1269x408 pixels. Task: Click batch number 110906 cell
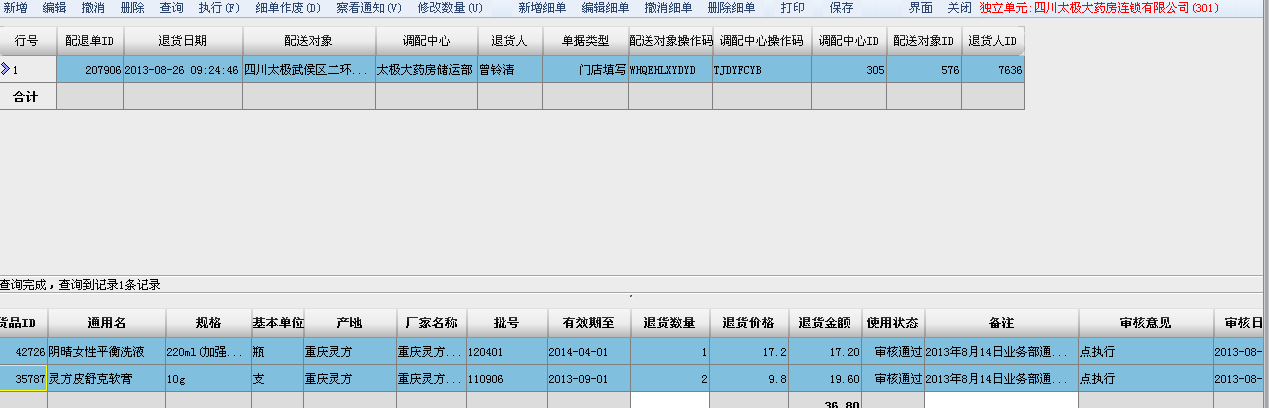(507, 379)
